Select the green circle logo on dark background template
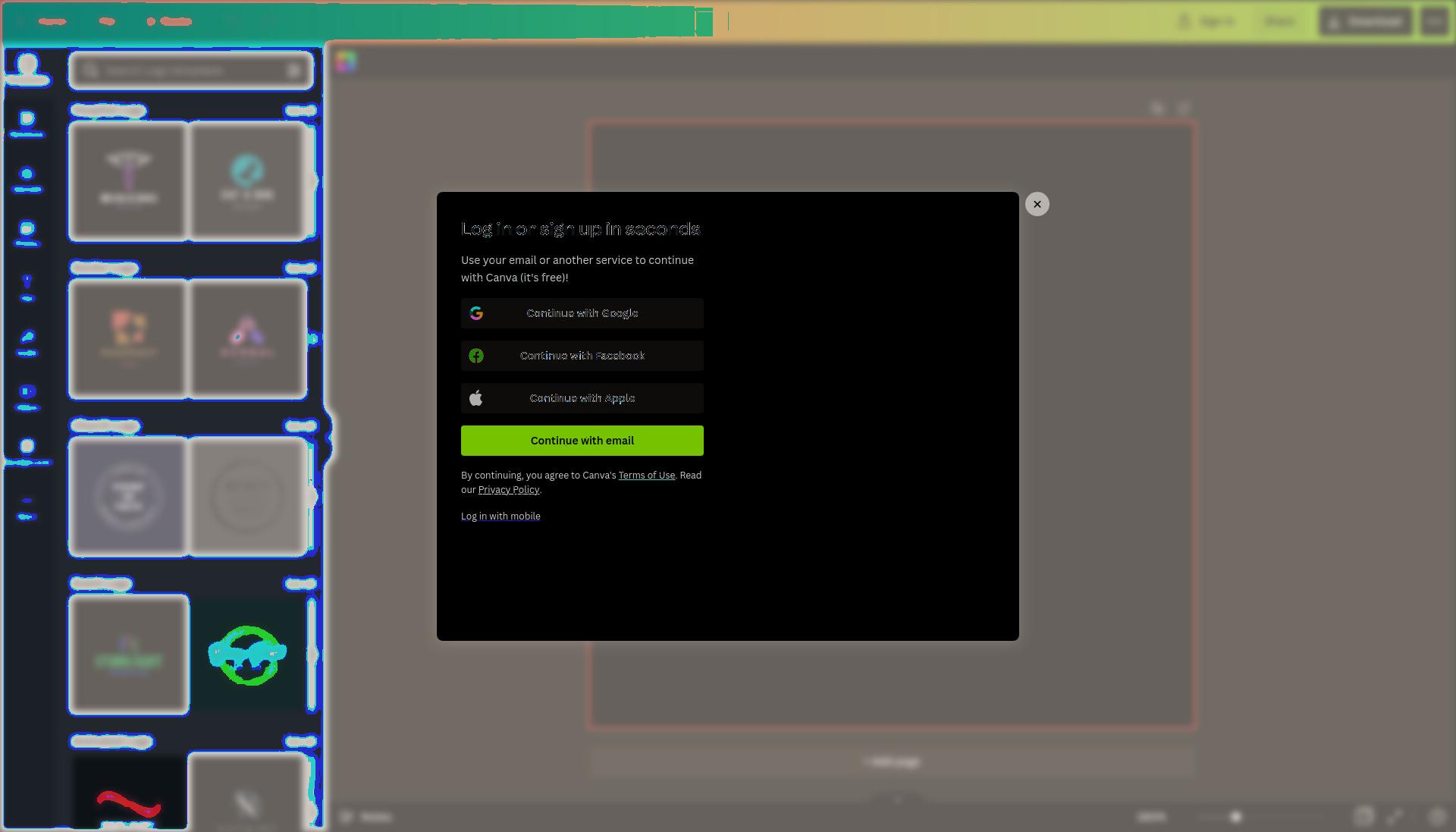The image size is (1456, 832). 247,655
